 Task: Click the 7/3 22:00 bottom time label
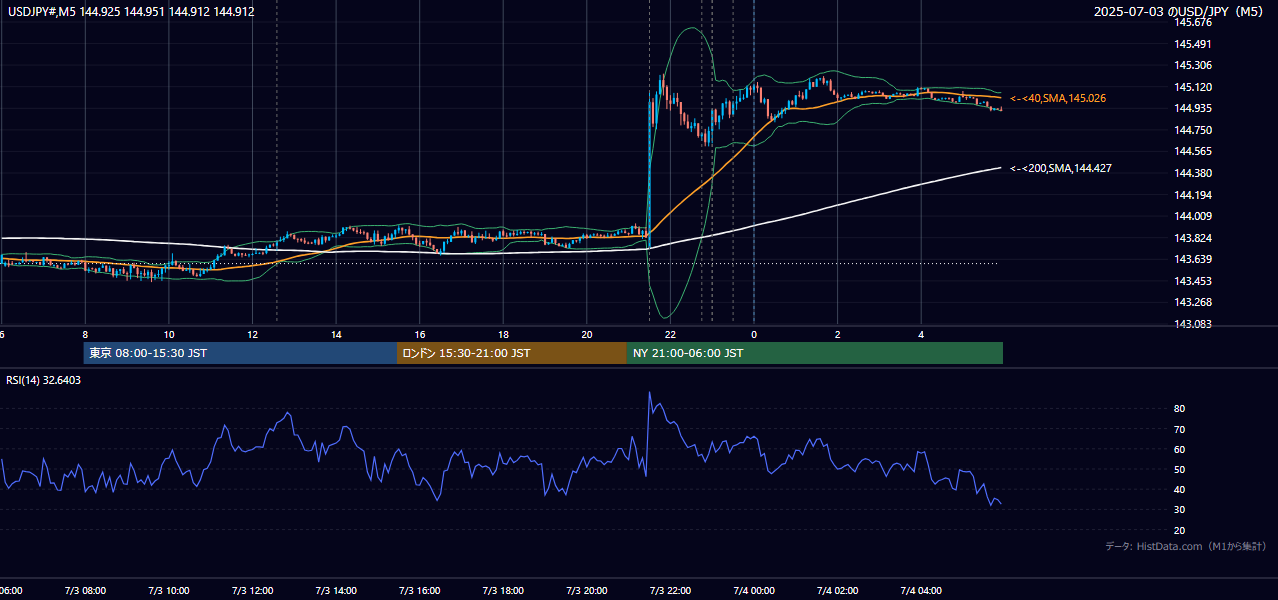(x=670, y=591)
